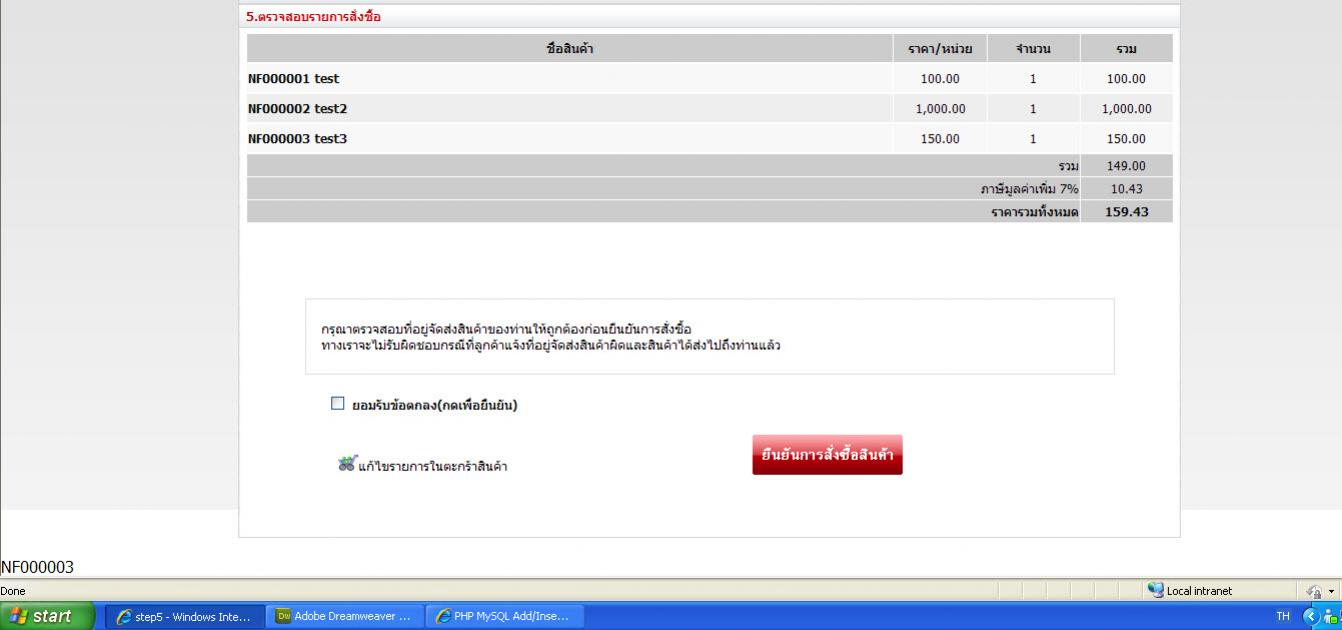Switch to step5 Internet Explorer taskbar window
The width and height of the screenshot is (1342, 630).
tap(186, 616)
